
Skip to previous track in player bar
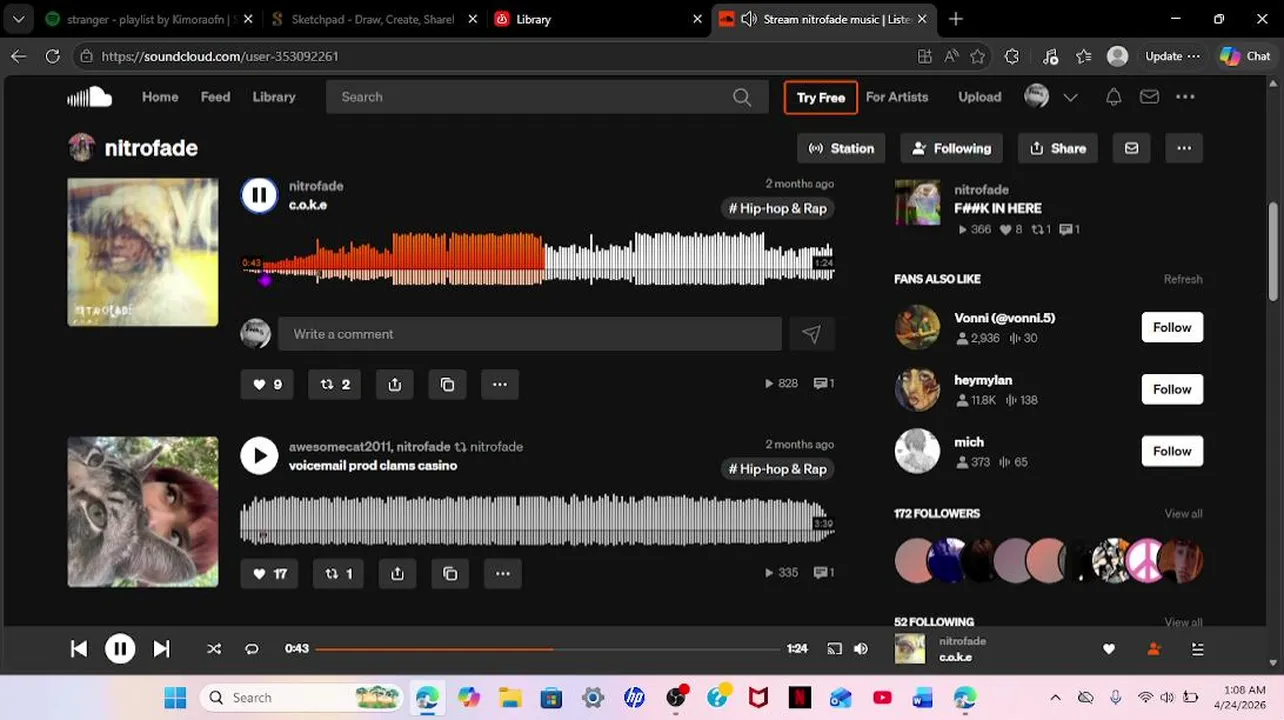coord(79,649)
